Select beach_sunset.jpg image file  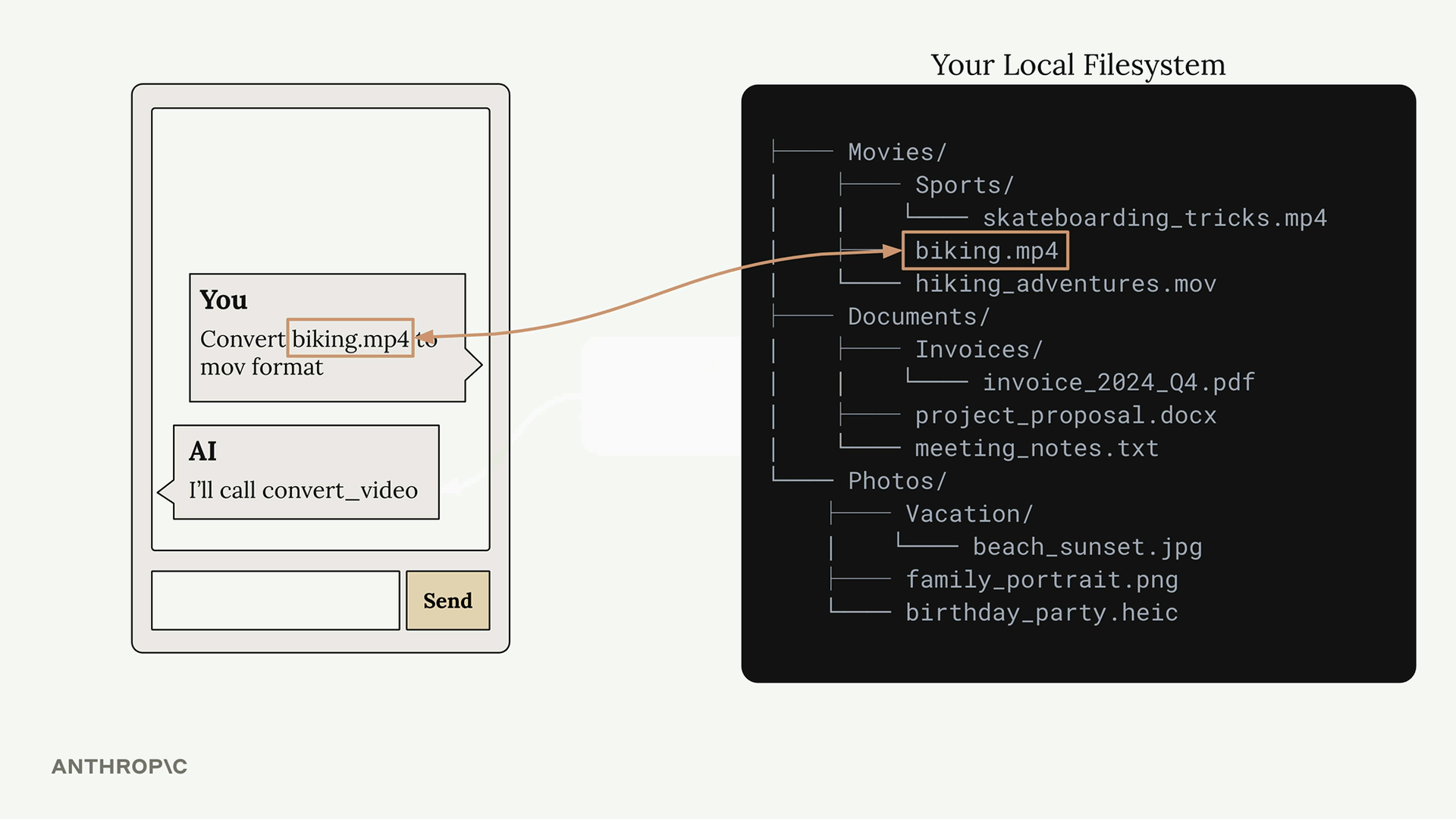(1087, 547)
